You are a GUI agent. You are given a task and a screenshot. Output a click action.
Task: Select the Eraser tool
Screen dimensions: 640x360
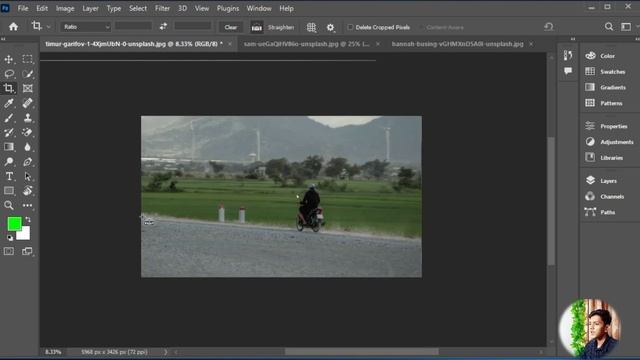pyautogui.click(x=27, y=132)
